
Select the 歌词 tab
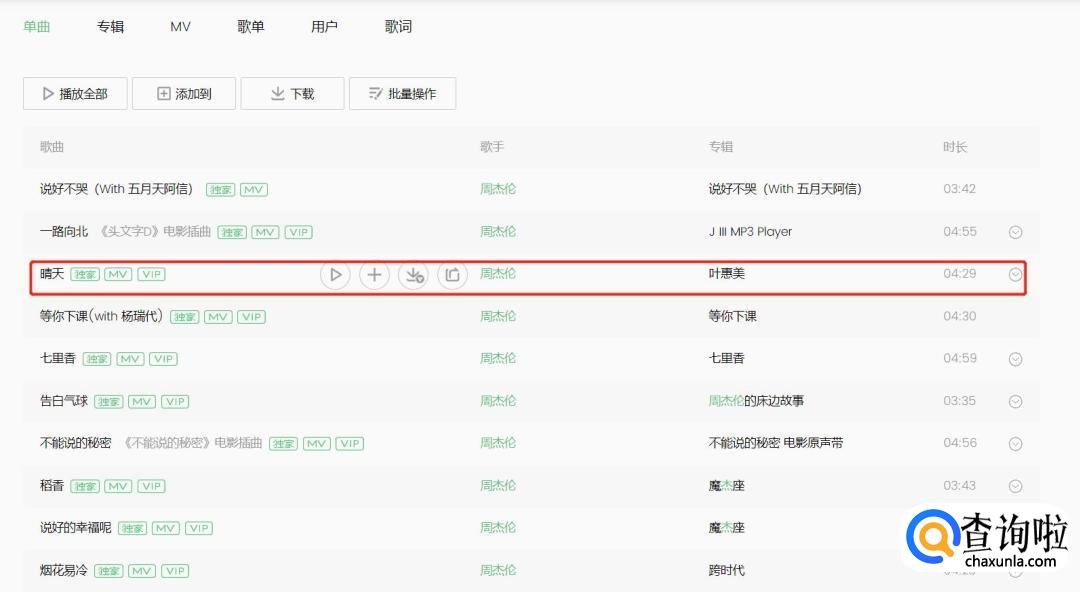tap(398, 26)
